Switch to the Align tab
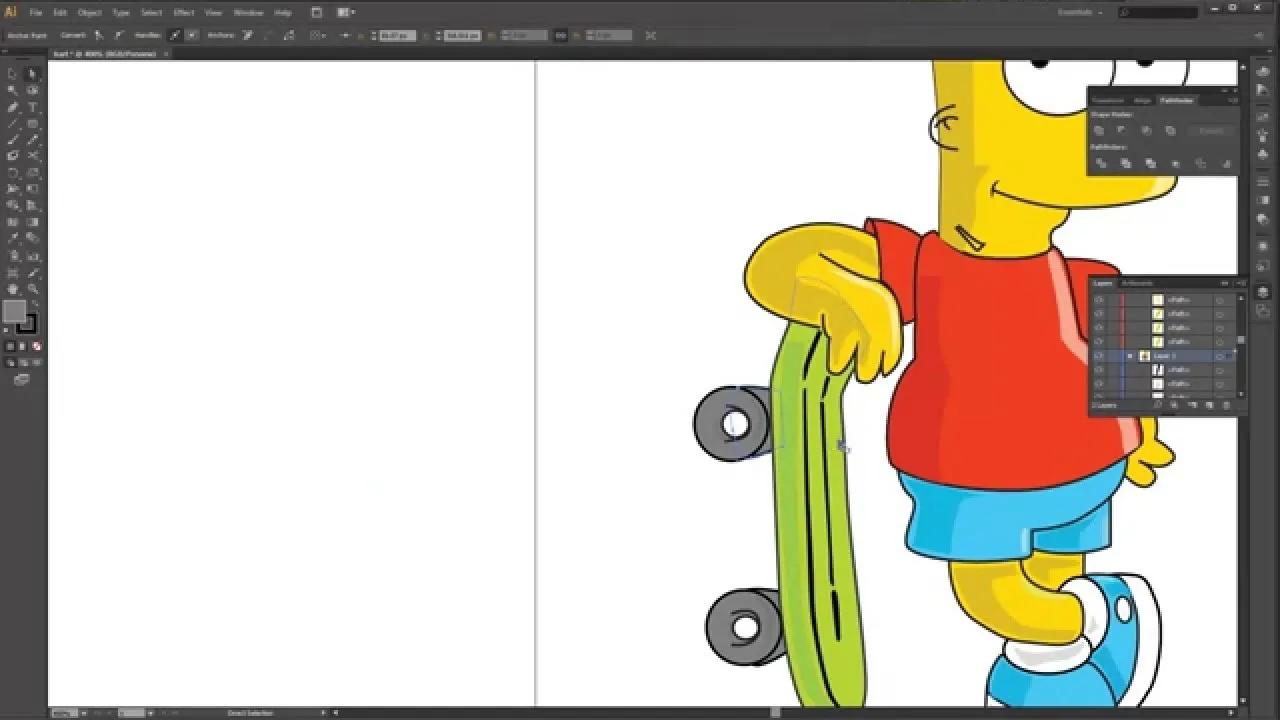Screen dimensions: 1280x720 click(1142, 100)
